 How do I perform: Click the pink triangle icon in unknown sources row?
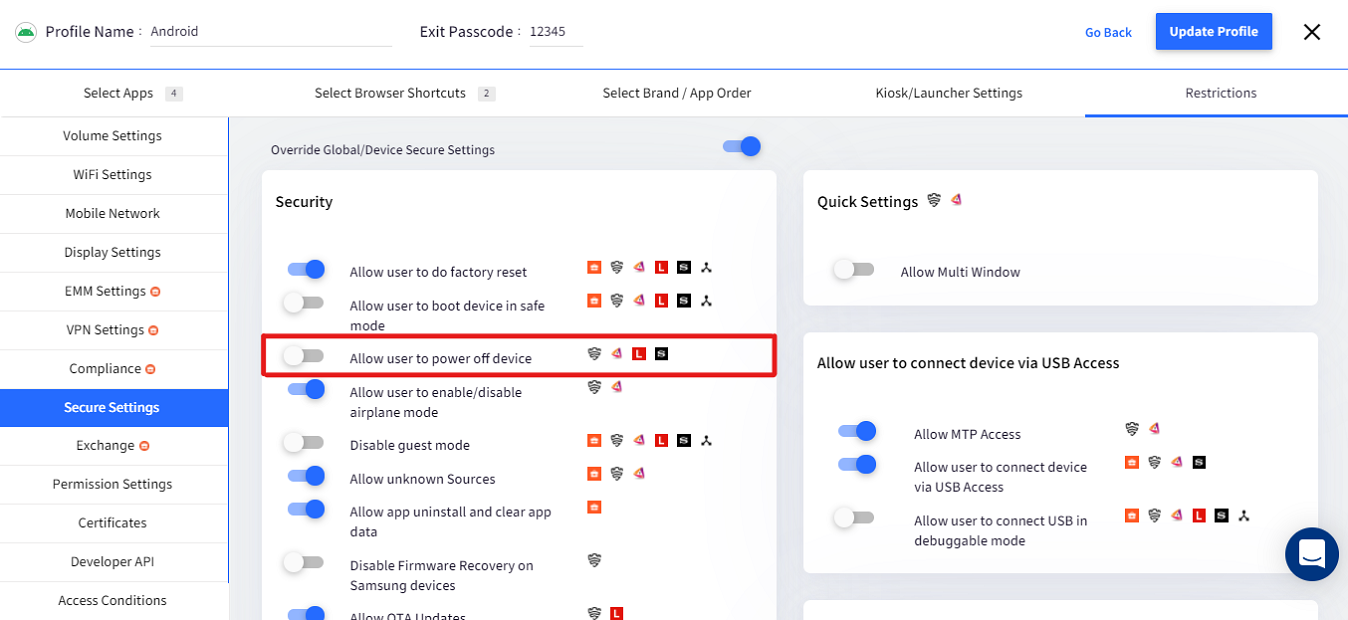[639, 473]
